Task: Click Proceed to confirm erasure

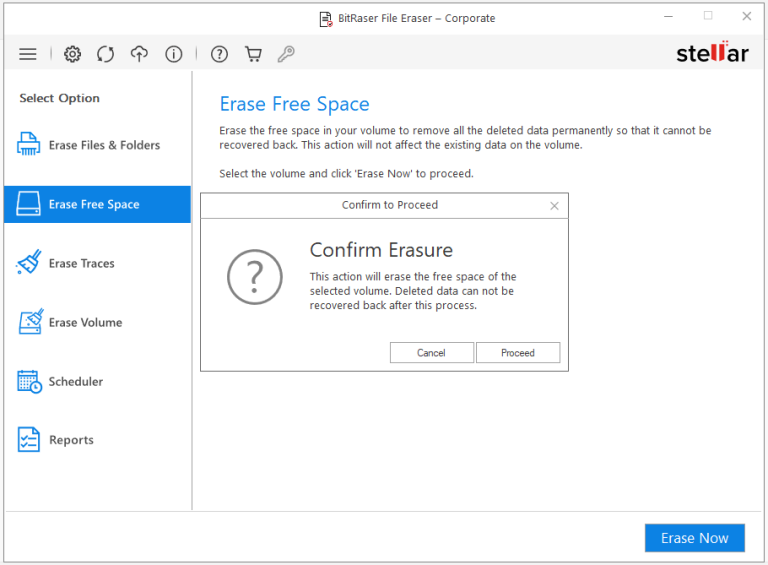Action: coord(518,353)
